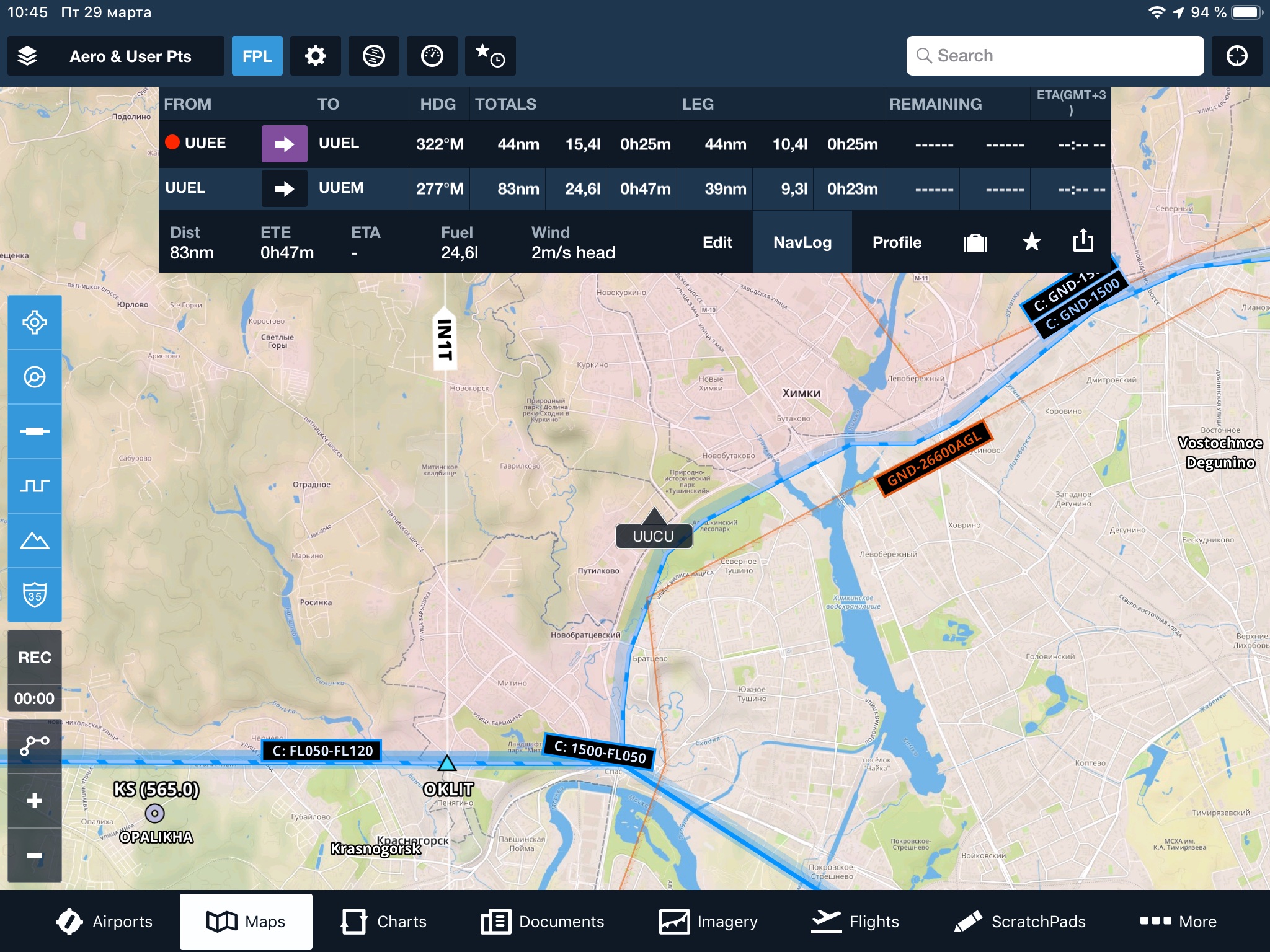
Task: Open the map layers selector icon
Action: click(27, 56)
